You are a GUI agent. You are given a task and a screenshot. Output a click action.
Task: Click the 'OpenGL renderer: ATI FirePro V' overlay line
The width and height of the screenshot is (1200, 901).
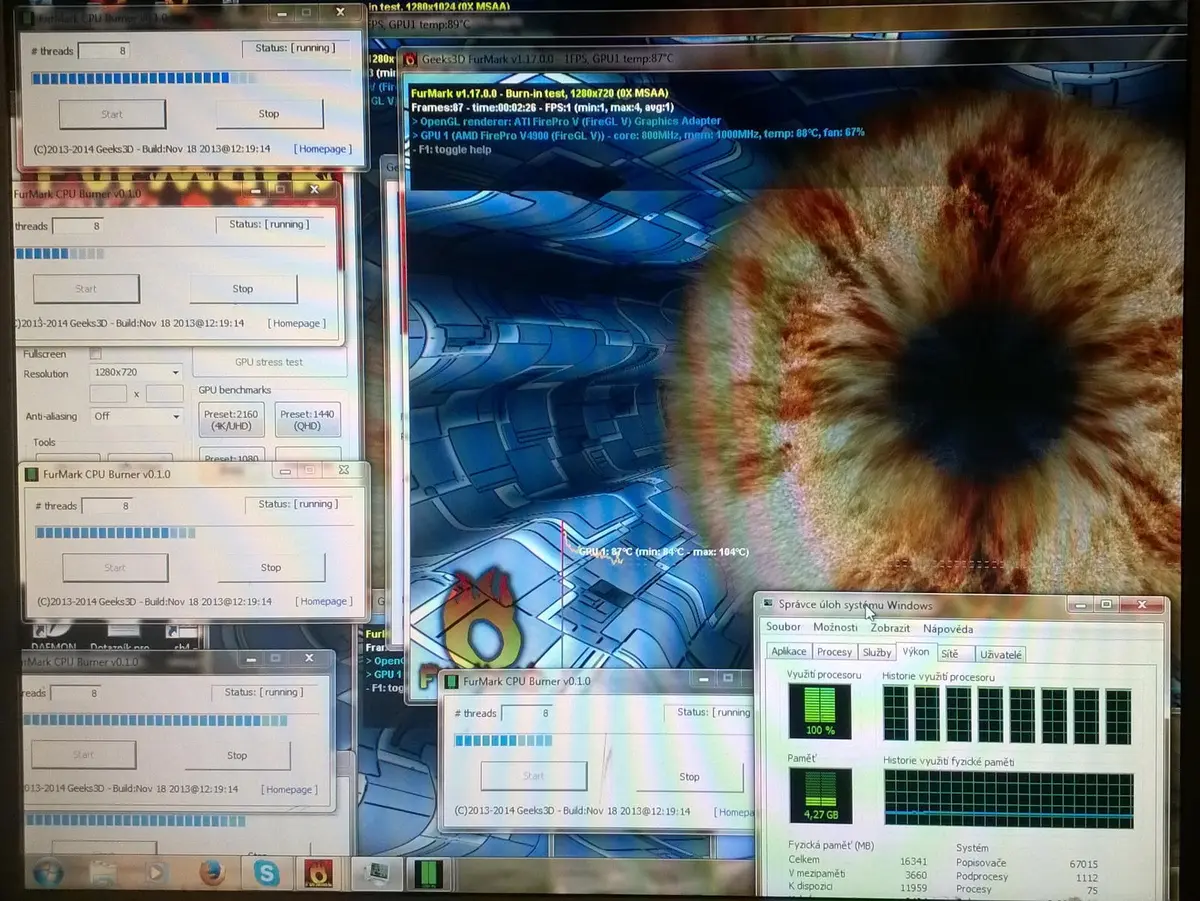(566, 120)
